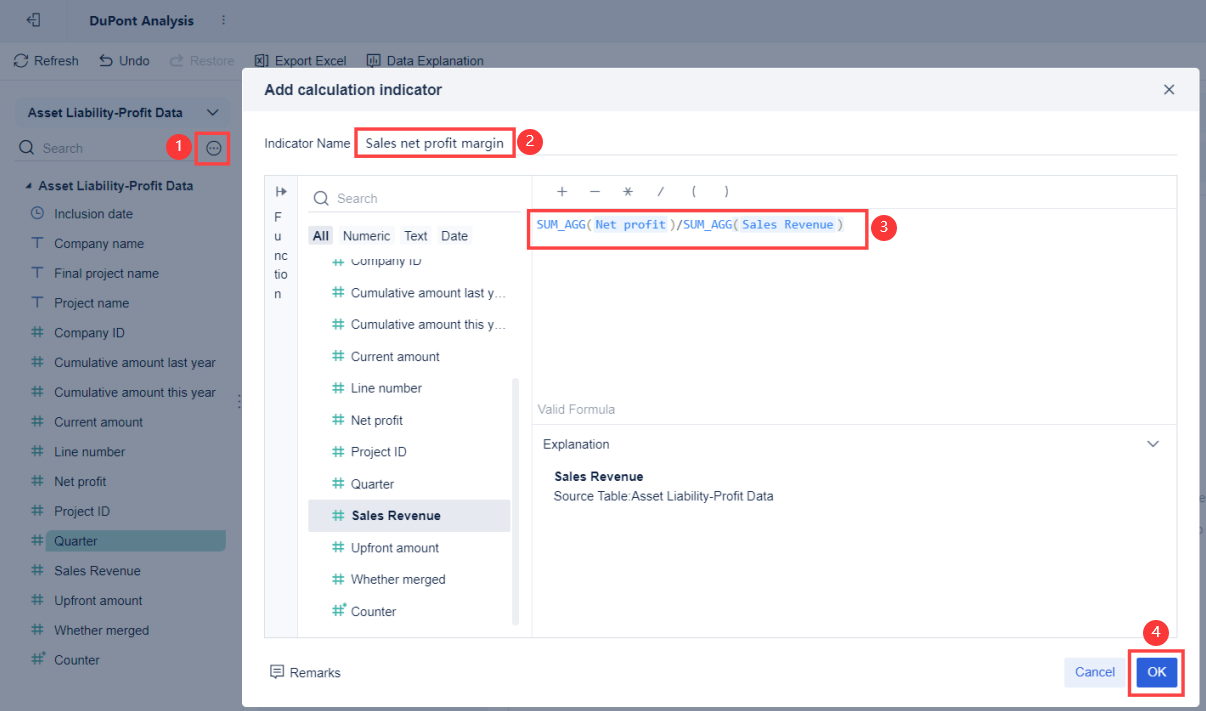Select Company ID in the left field list
This screenshot has height=711, width=1206.
coord(89,333)
